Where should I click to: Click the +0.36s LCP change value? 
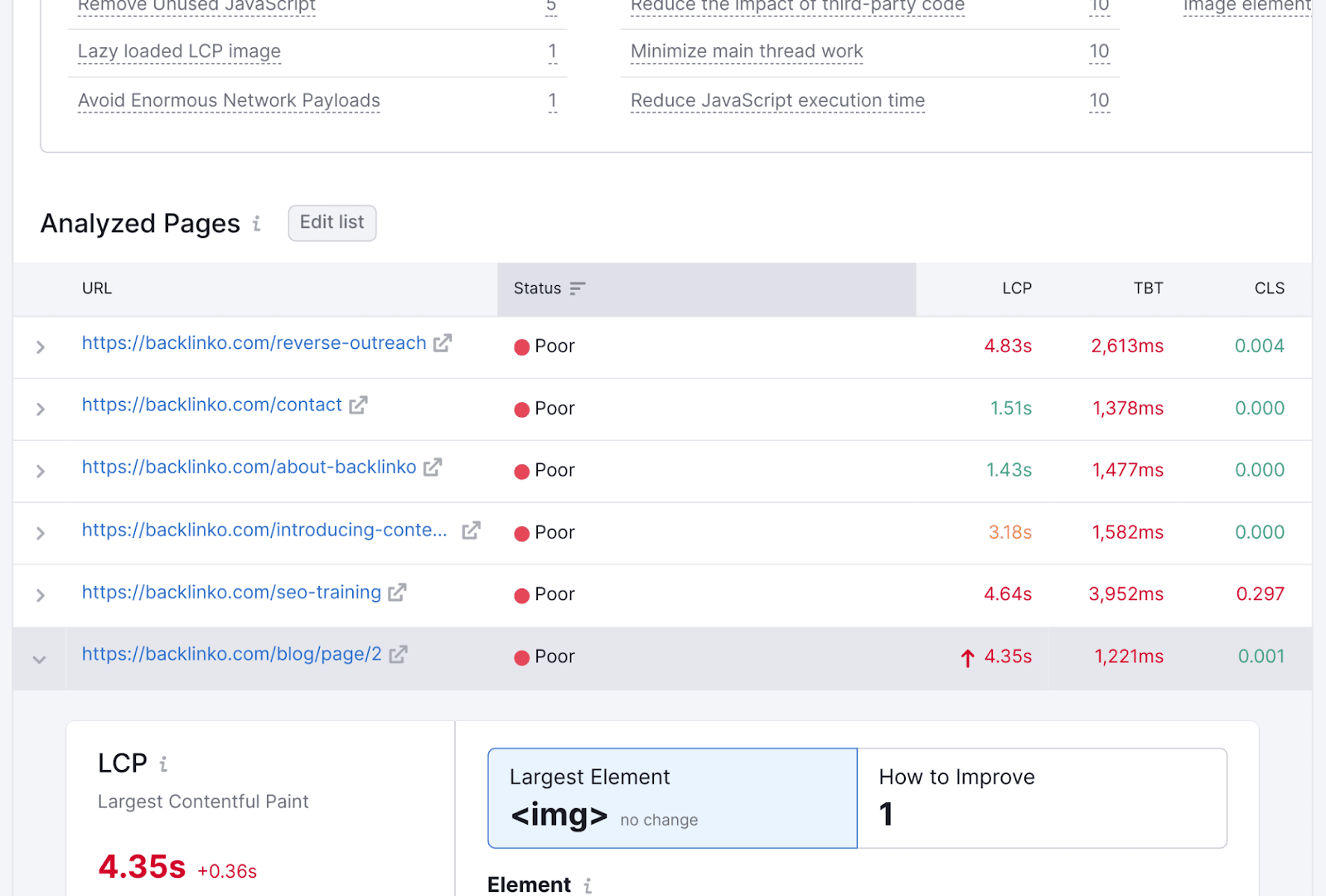[x=227, y=871]
